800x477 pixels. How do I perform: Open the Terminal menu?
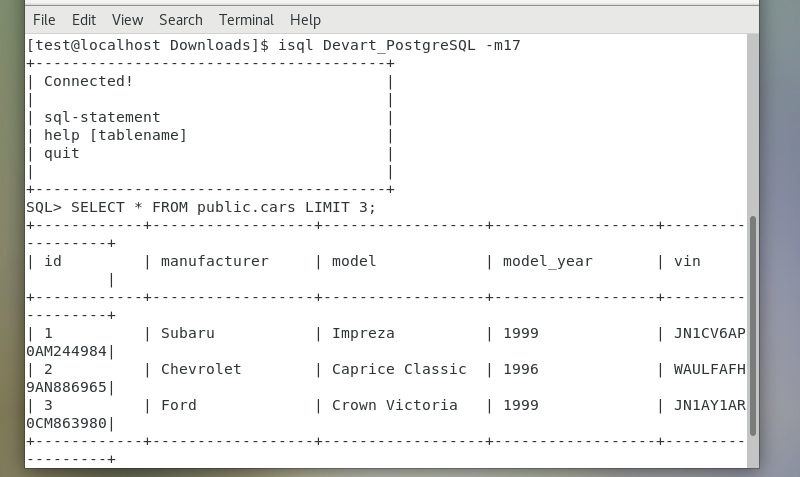pyautogui.click(x=246, y=20)
